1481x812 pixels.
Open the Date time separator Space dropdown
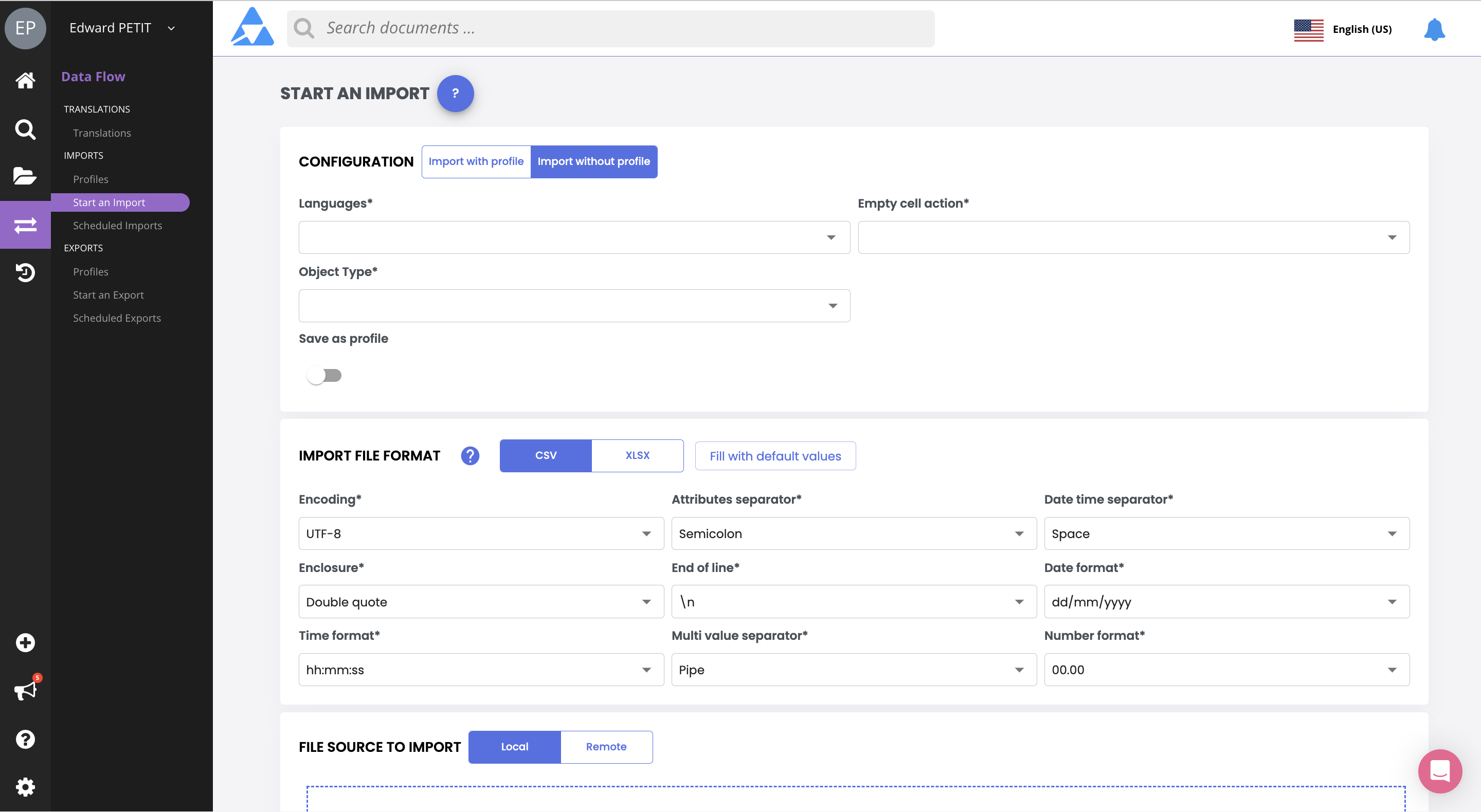point(1227,534)
